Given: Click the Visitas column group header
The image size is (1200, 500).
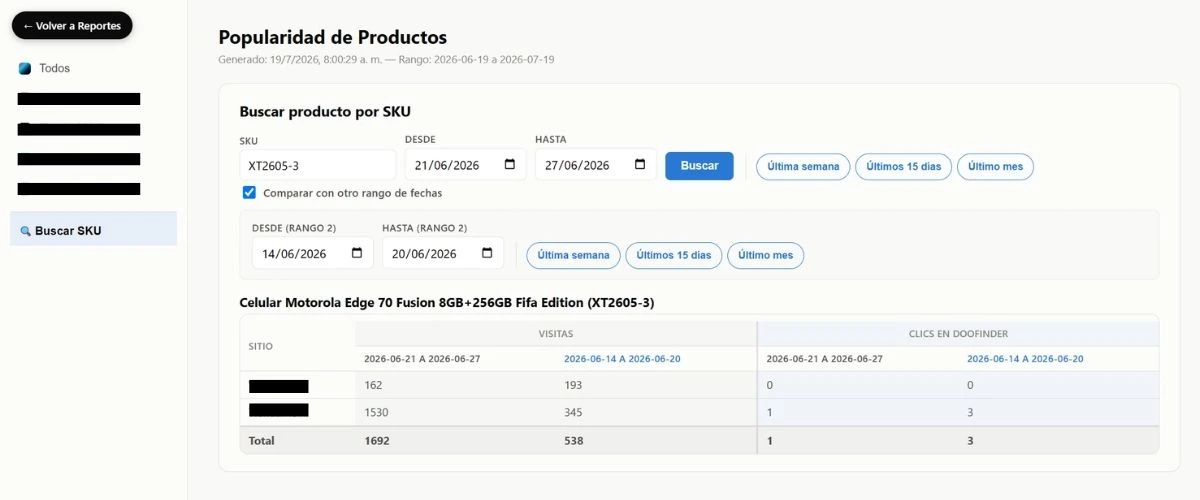Looking at the screenshot, I should 555,334.
